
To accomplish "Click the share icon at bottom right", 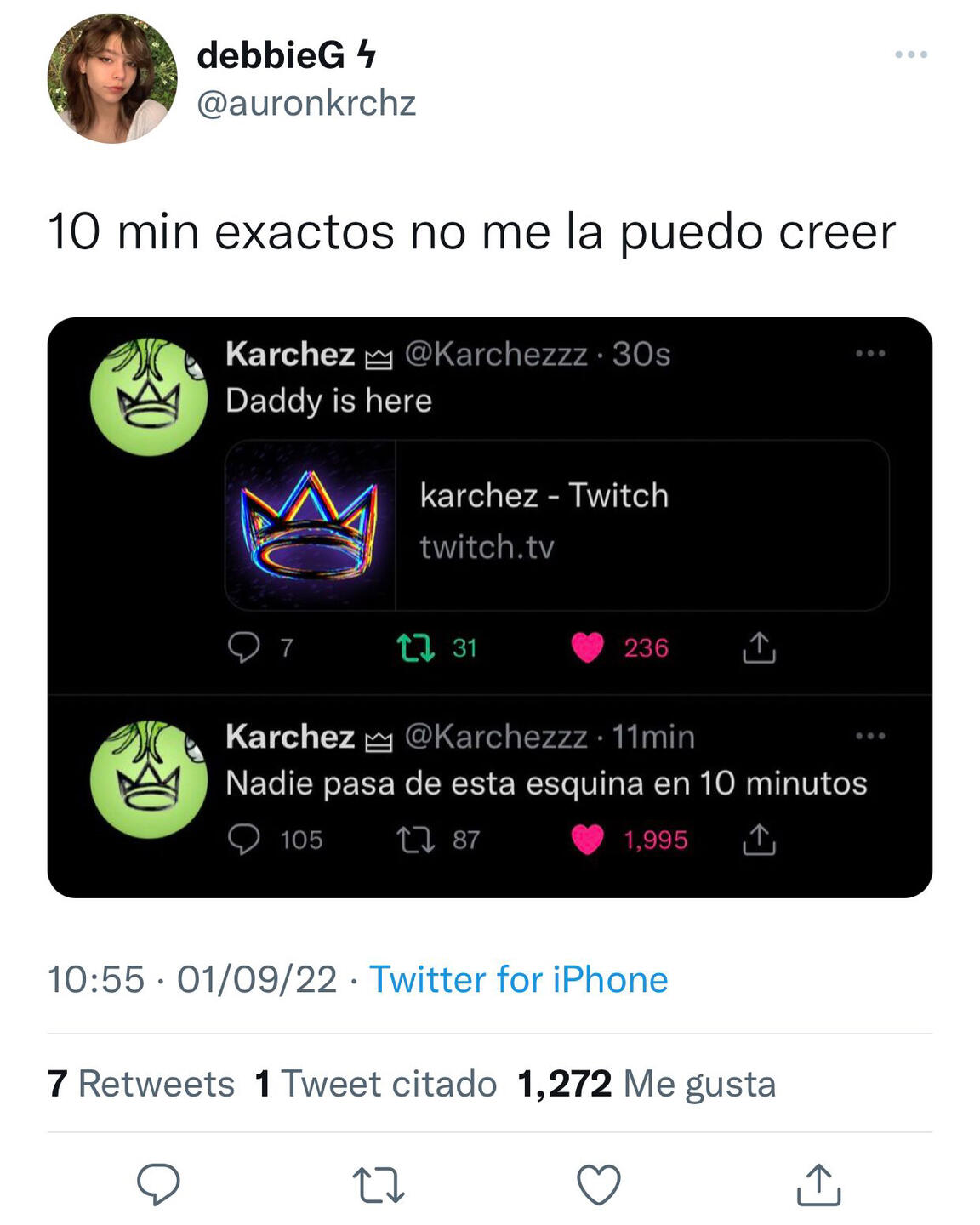I will 818,1185.
